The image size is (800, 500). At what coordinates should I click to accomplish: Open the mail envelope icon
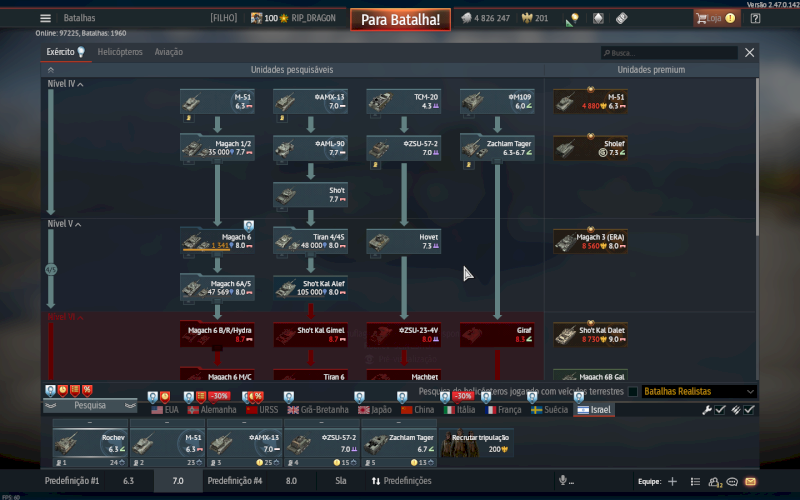pyautogui.click(x=751, y=481)
